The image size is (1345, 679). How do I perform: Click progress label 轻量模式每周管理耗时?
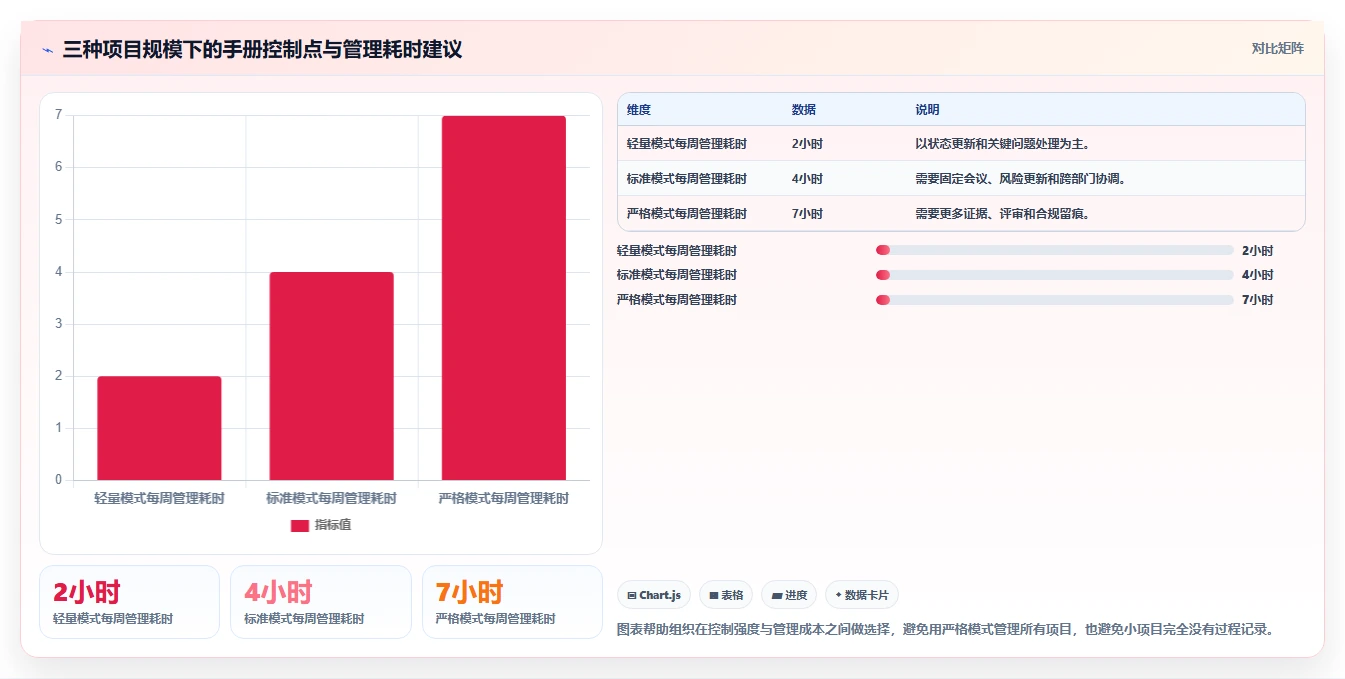(677, 251)
